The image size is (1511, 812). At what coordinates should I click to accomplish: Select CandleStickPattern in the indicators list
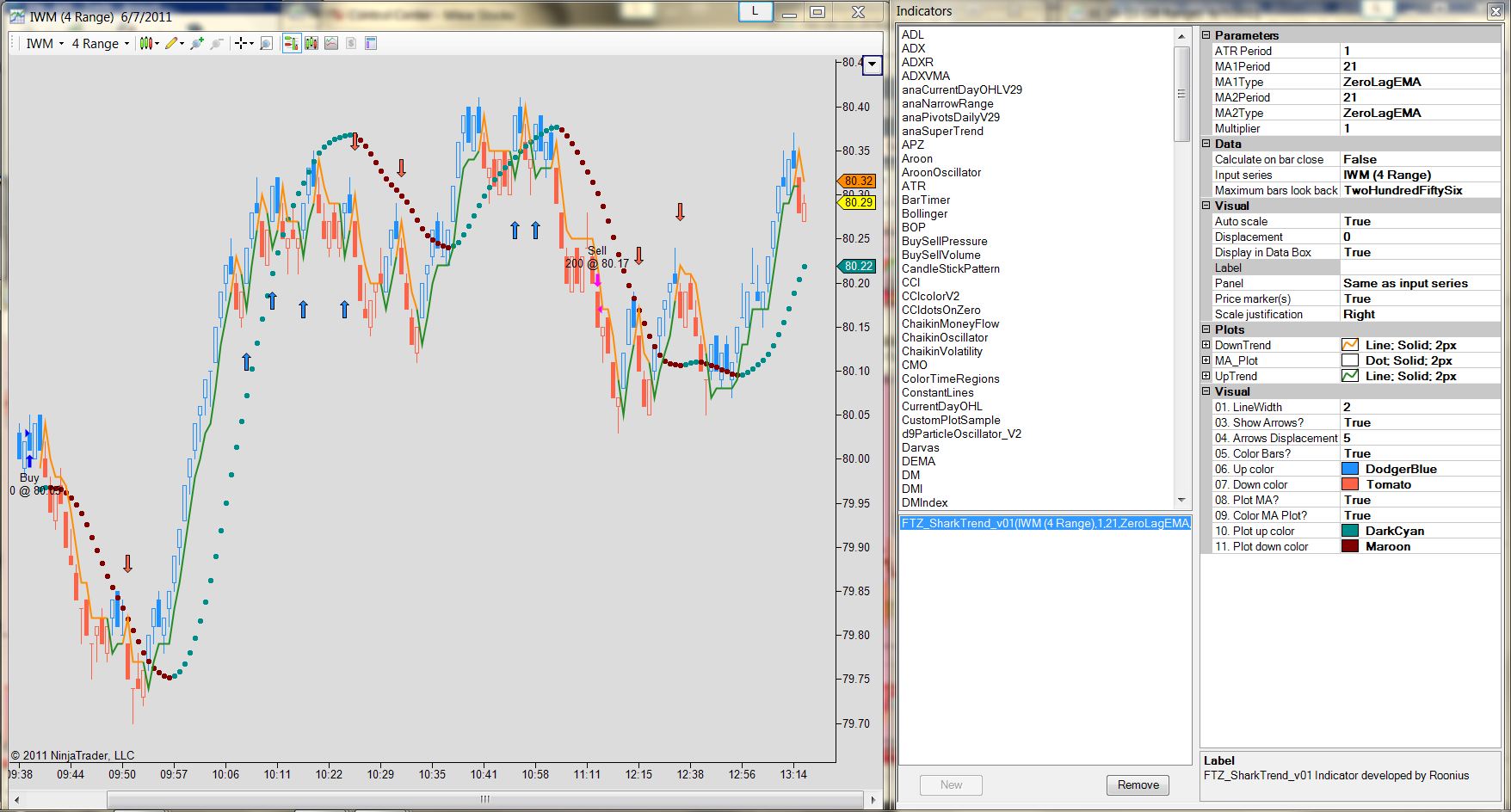coord(951,269)
